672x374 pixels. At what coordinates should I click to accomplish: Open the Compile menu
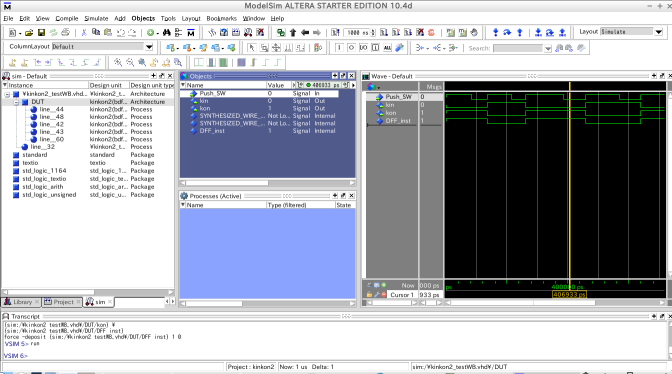pyautogui.click(x=67, y=18)
